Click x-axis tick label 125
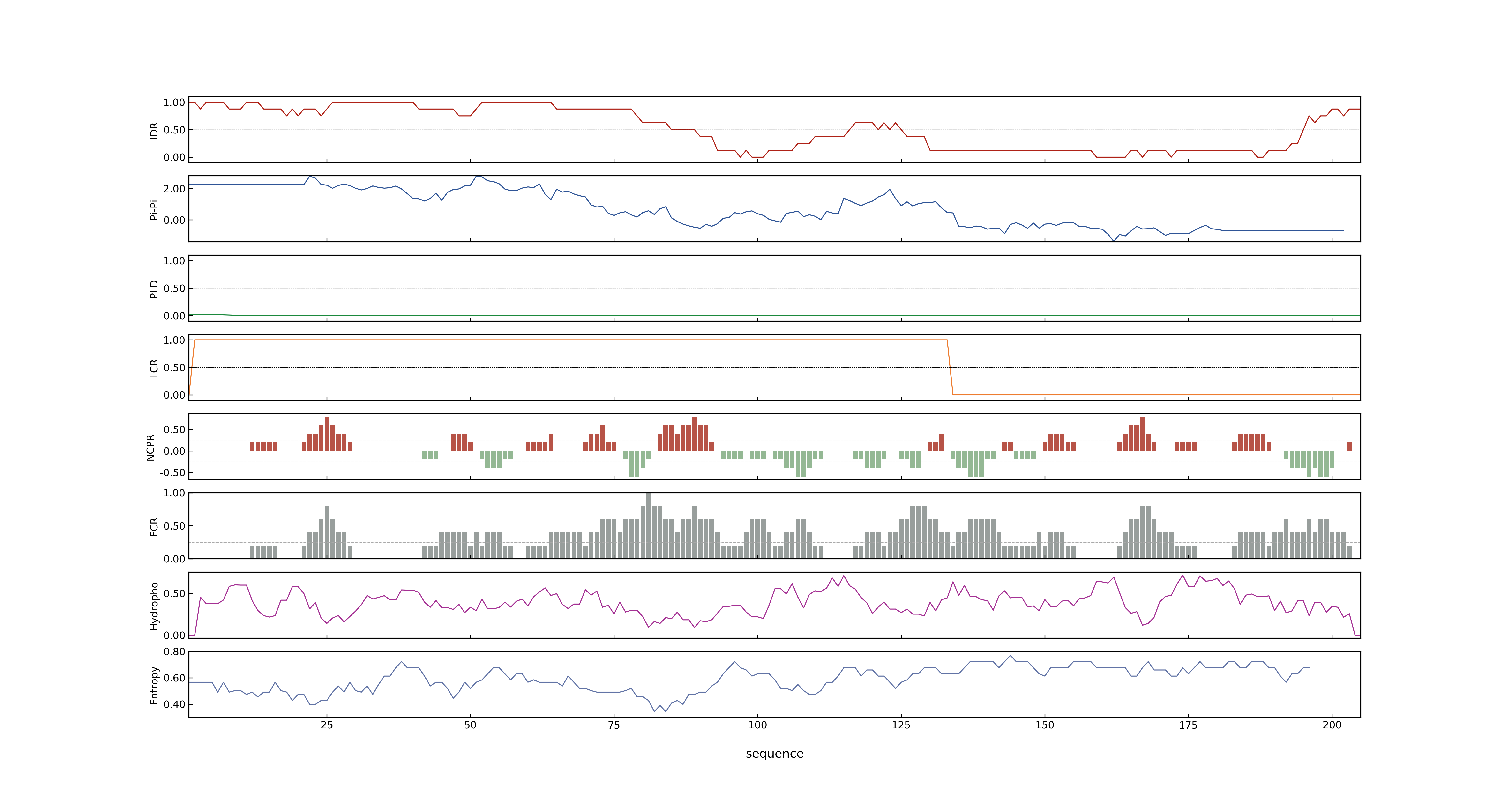The width and height of the screenshot is (1512, 806). [x=901, y=725]
